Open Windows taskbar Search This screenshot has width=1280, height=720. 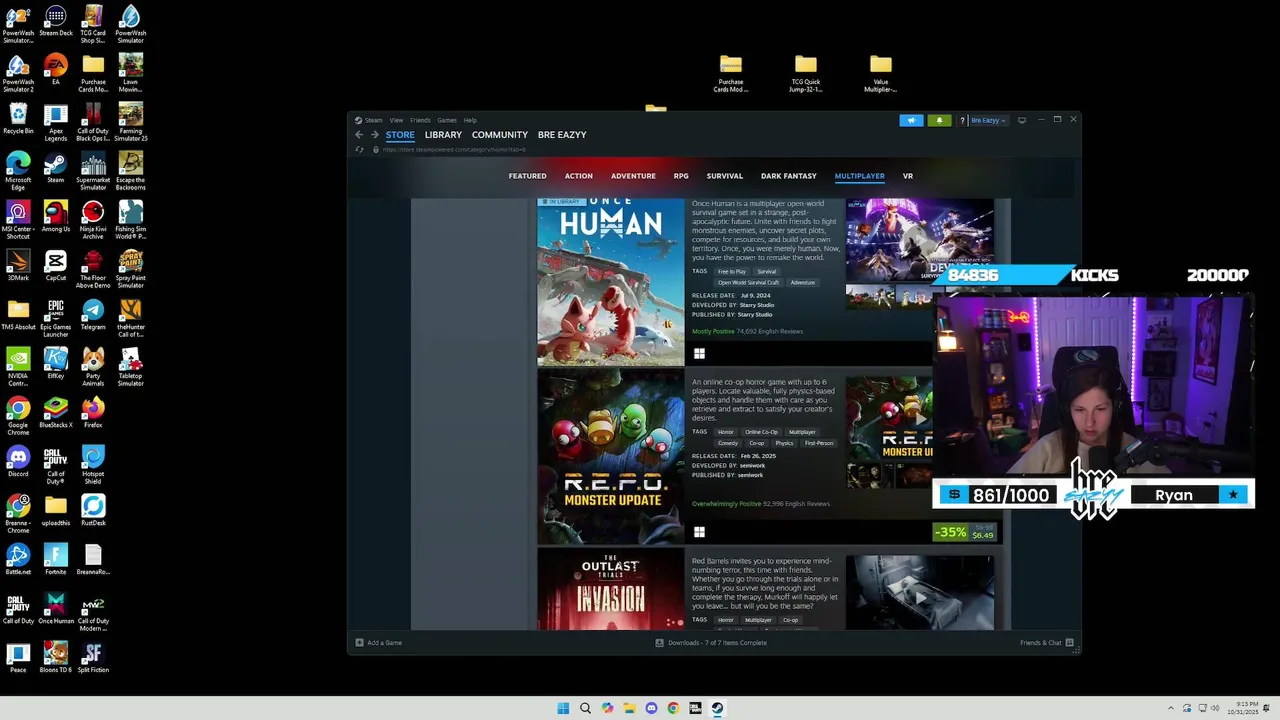coord(585,708)
